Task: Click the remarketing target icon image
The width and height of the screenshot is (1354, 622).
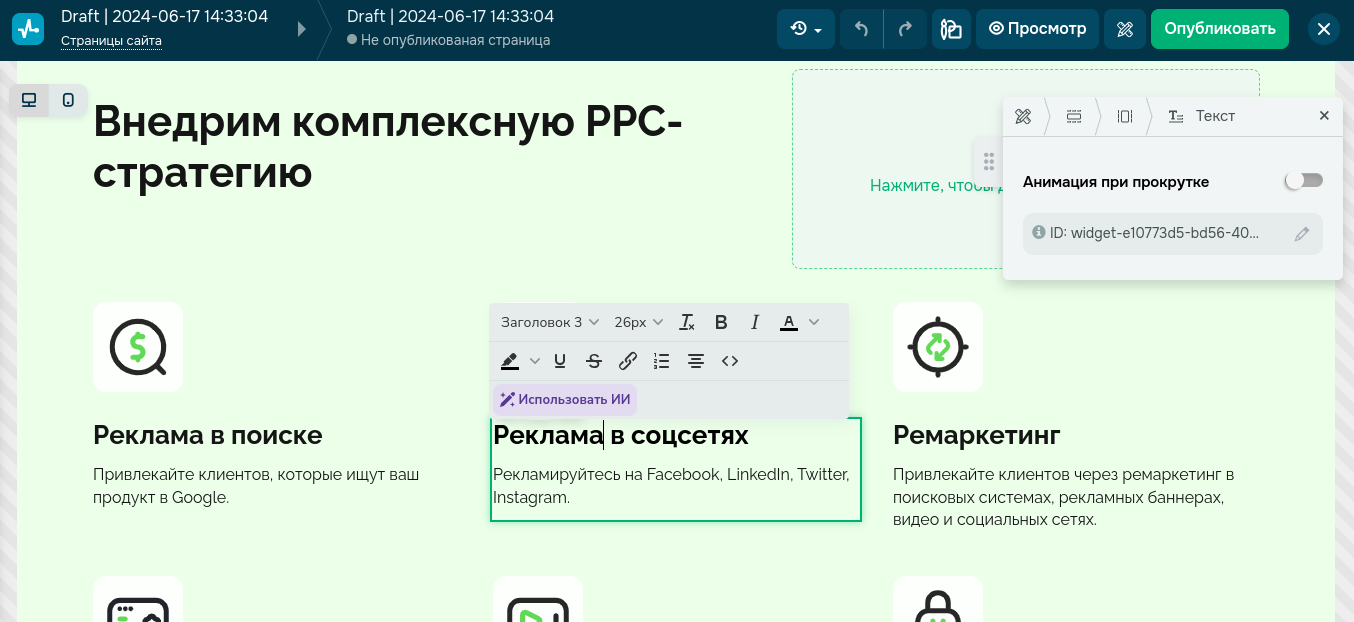Action: point(938,347)
